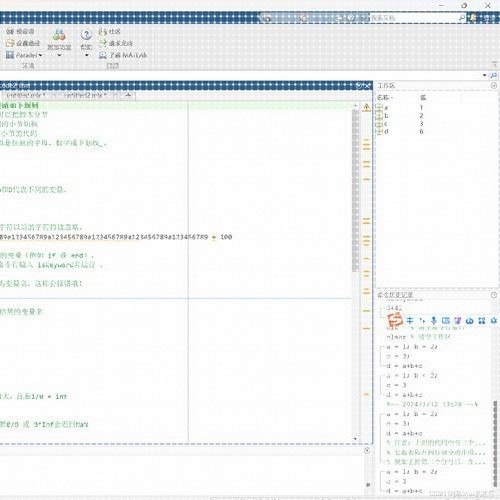
Task: Expand the Add-Ons dropdown arrow
Action: [x=59, y=55]
